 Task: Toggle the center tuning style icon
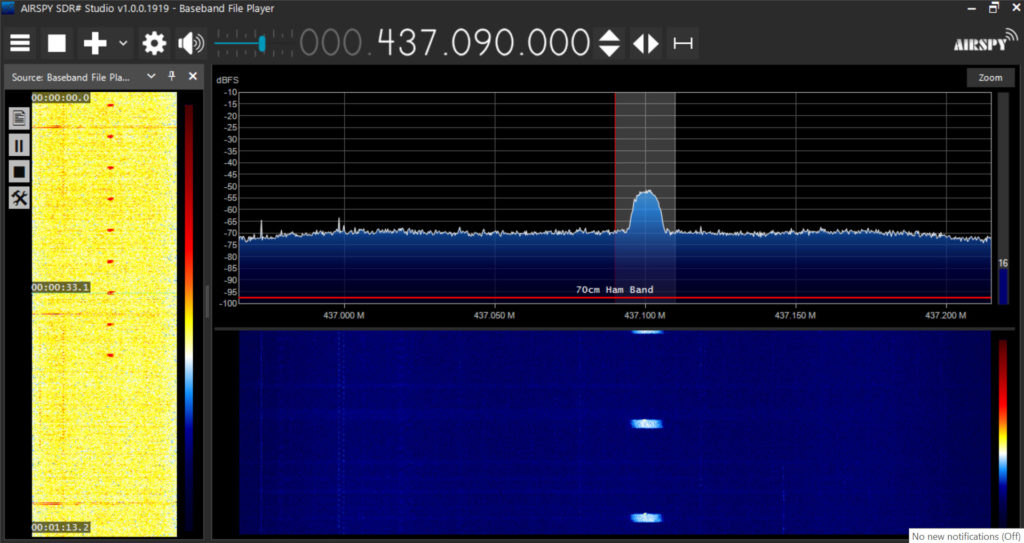646,43
